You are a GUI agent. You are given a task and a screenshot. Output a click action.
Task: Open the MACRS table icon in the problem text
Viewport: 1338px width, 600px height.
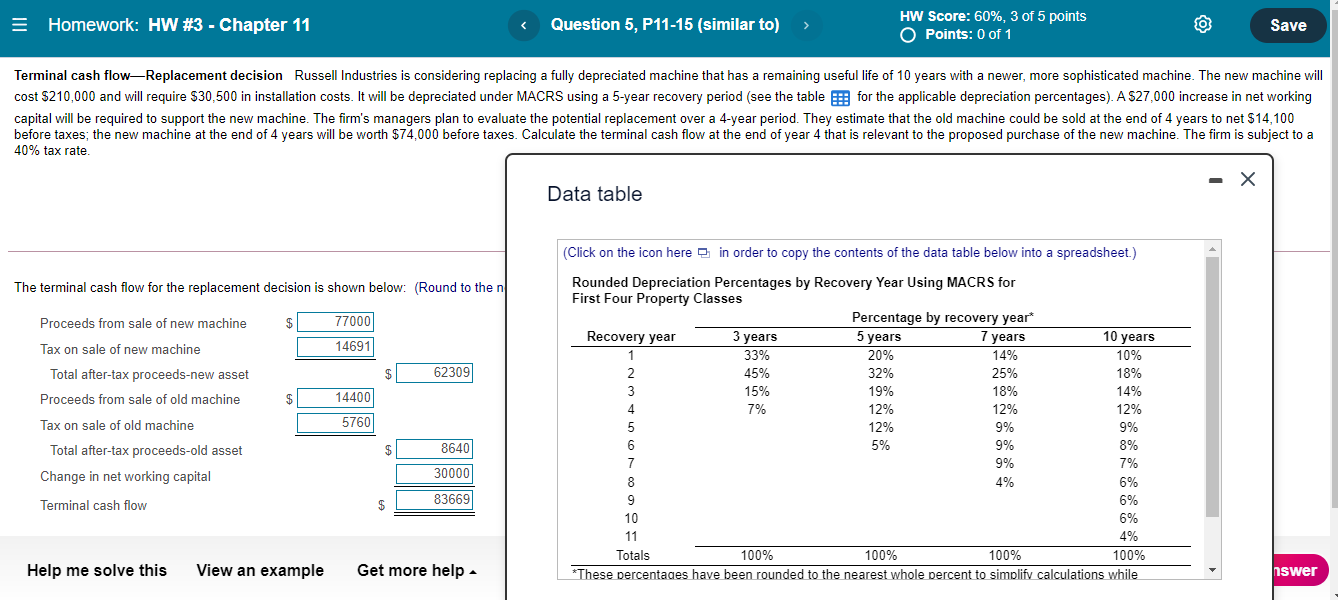coord(838,97)
